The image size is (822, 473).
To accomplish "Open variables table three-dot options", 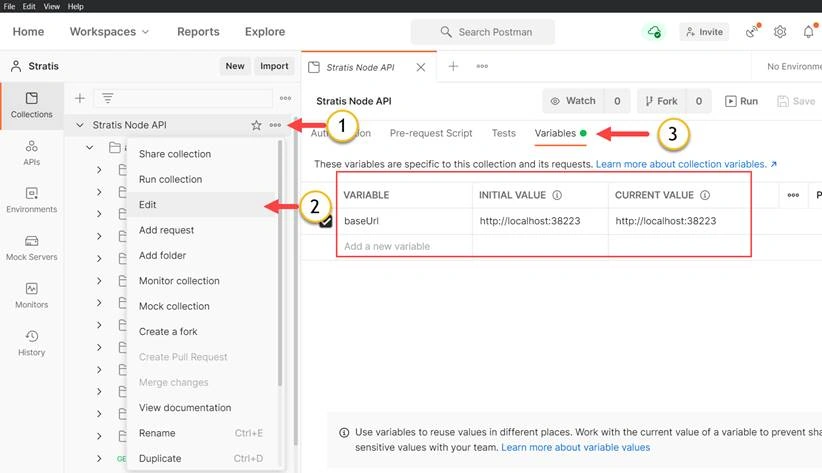I will click(793, 195).
